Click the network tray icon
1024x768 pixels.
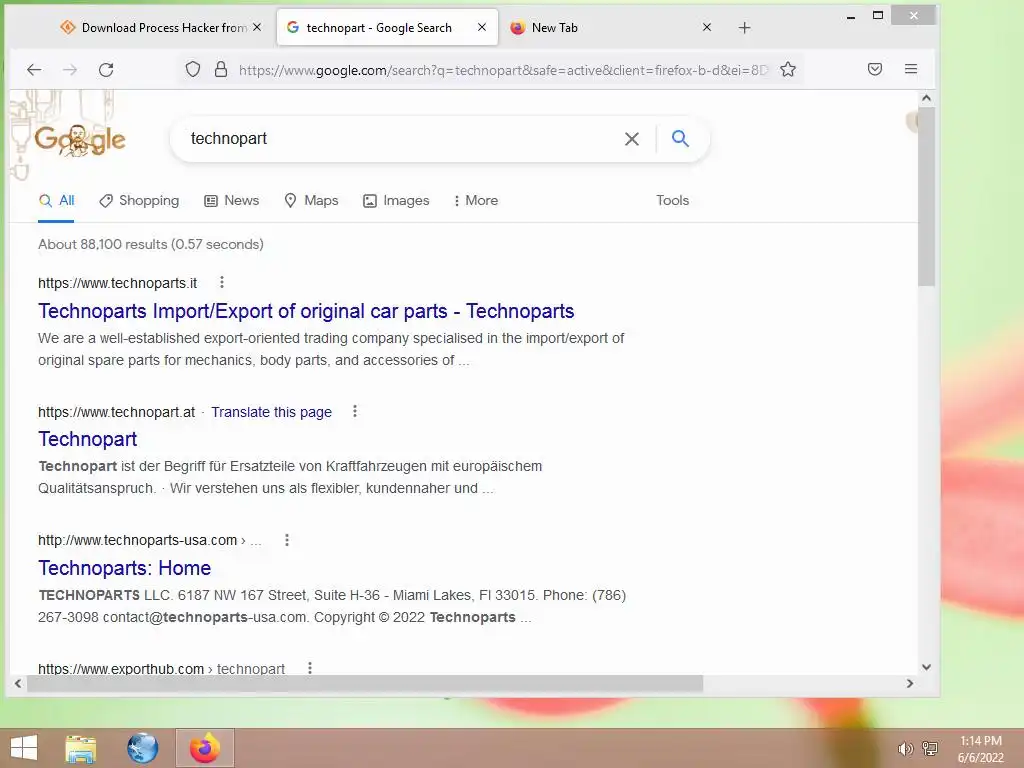point(930,749)
